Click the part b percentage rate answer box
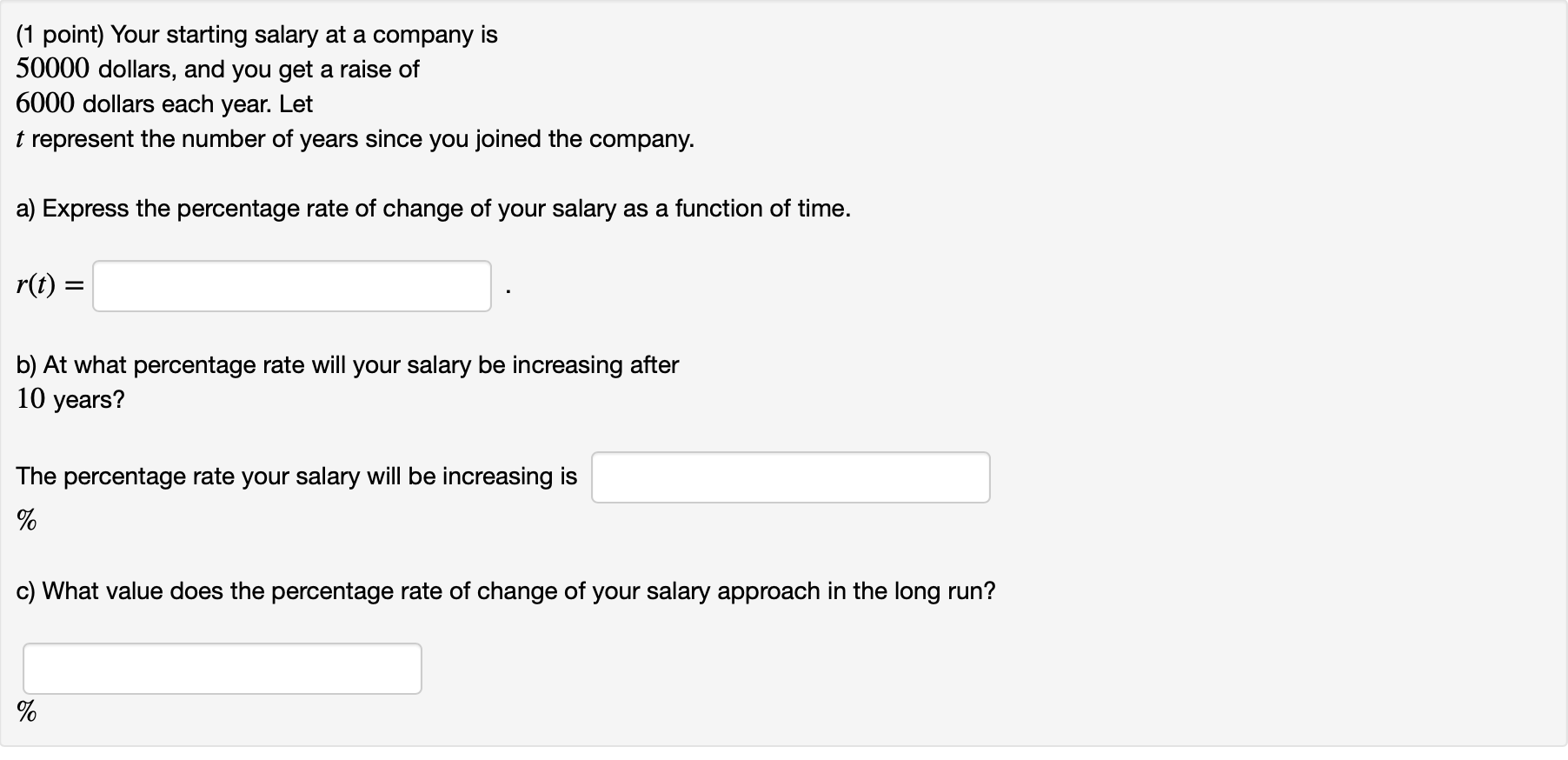 (x=790, y=477)
